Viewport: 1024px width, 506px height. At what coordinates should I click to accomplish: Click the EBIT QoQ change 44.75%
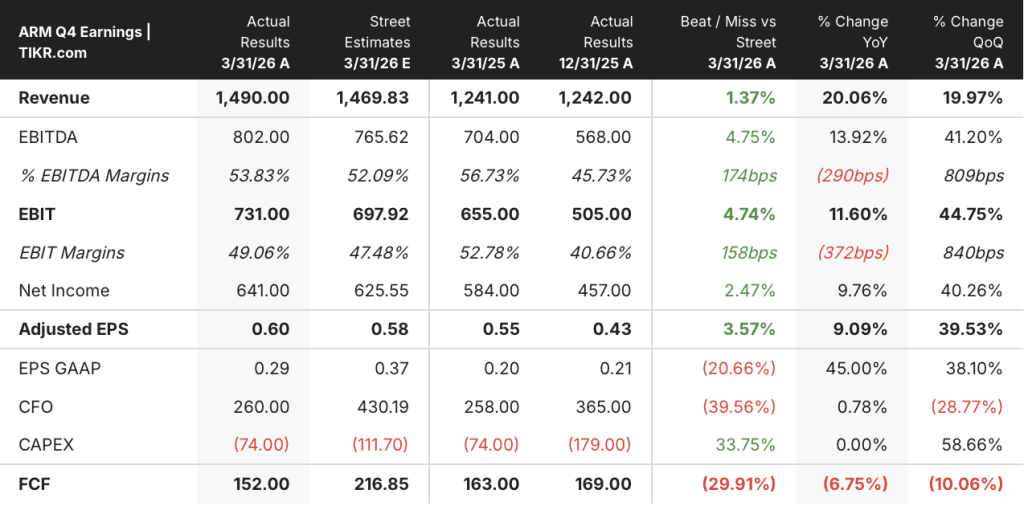(972, 214)
